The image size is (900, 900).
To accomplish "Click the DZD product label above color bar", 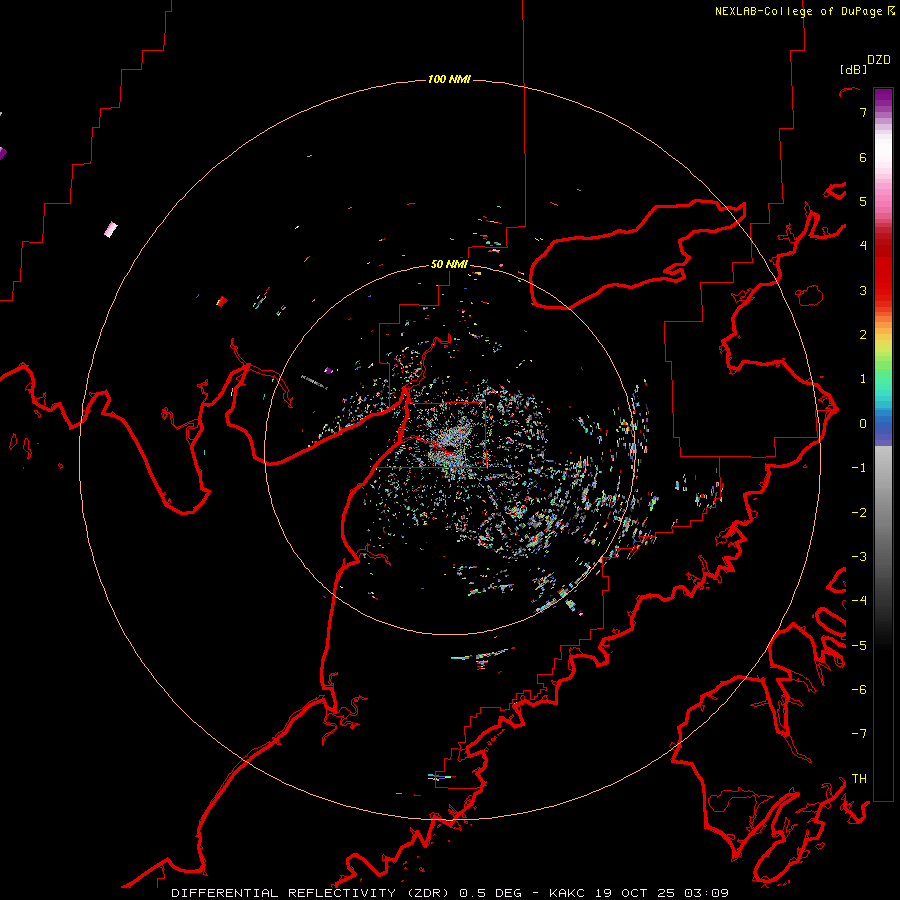I will pos(879,60).
